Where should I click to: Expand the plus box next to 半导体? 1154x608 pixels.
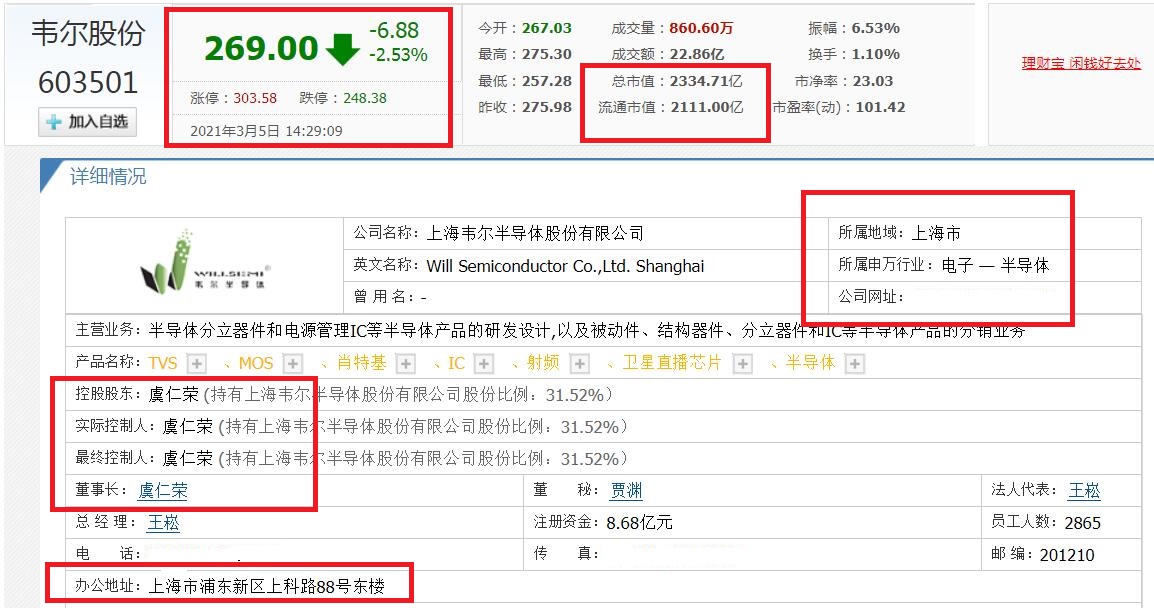pyautogui.click(x=854, y=364)
